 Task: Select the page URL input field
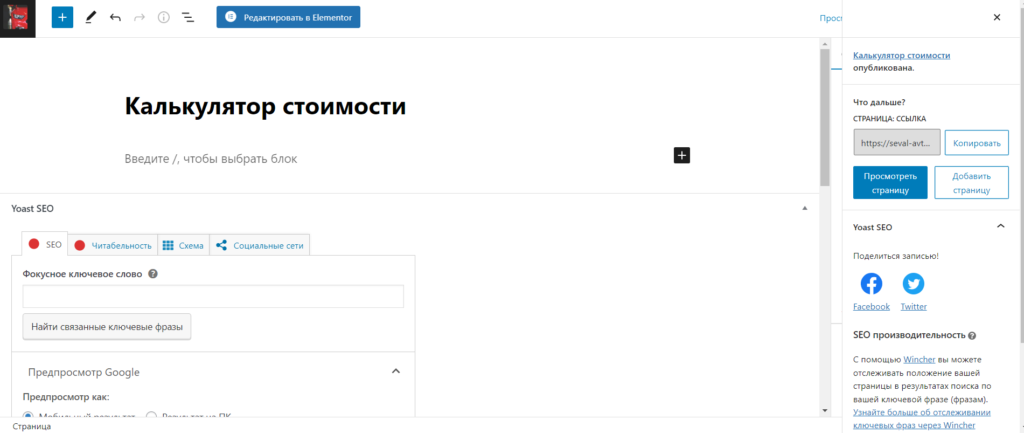(x=897, y=142)
